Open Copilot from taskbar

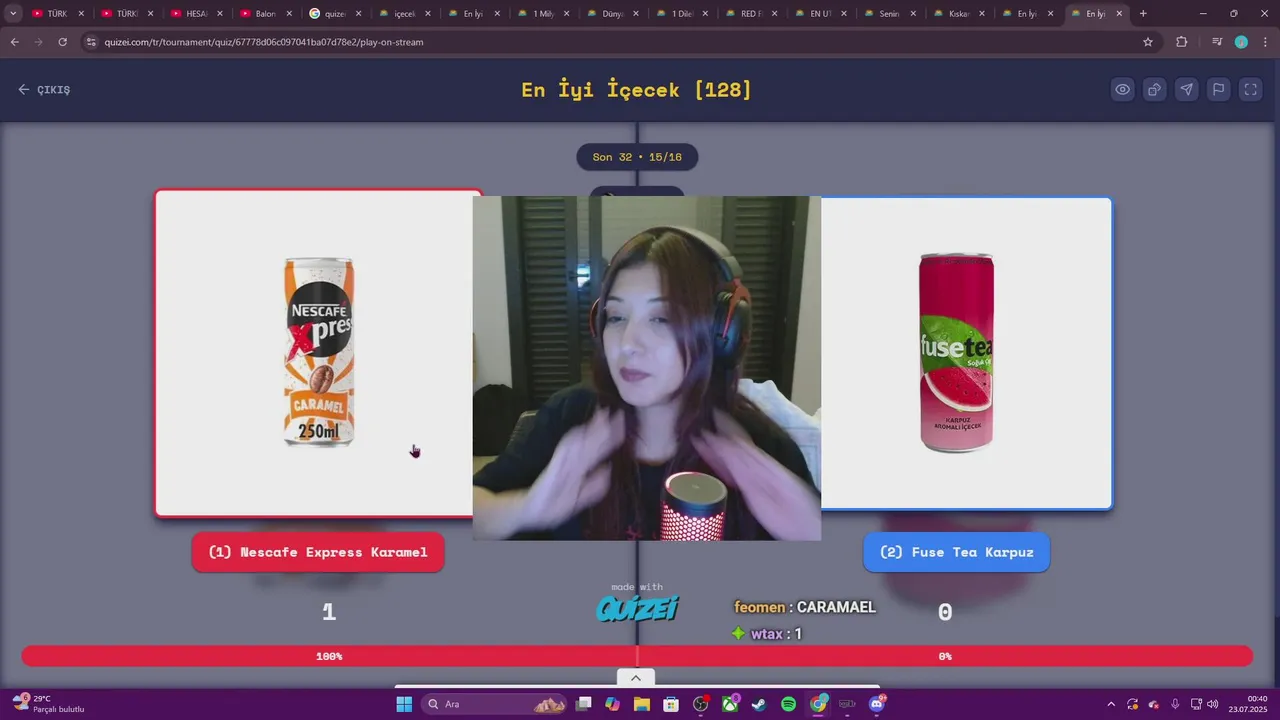point(612,704)
